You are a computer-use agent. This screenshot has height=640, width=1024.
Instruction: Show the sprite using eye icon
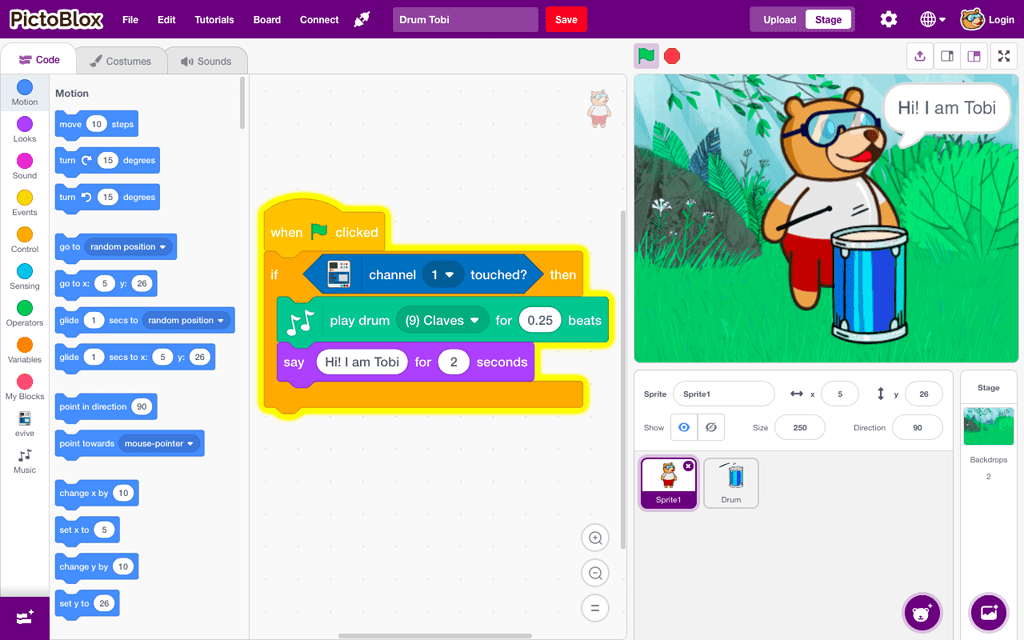pyautogui.click(x=684, y=428)
